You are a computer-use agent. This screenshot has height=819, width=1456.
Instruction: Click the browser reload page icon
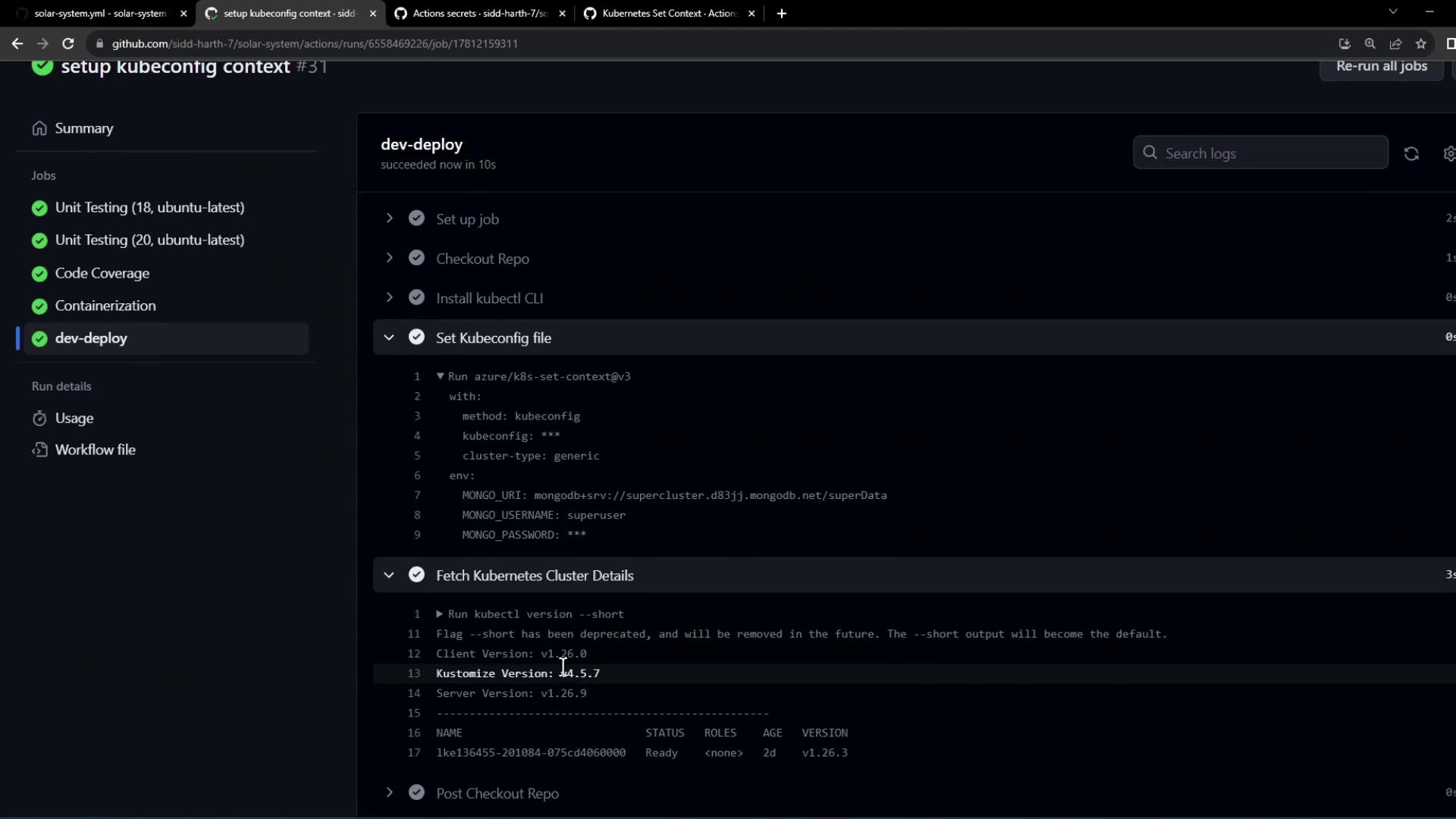[67, 44]
